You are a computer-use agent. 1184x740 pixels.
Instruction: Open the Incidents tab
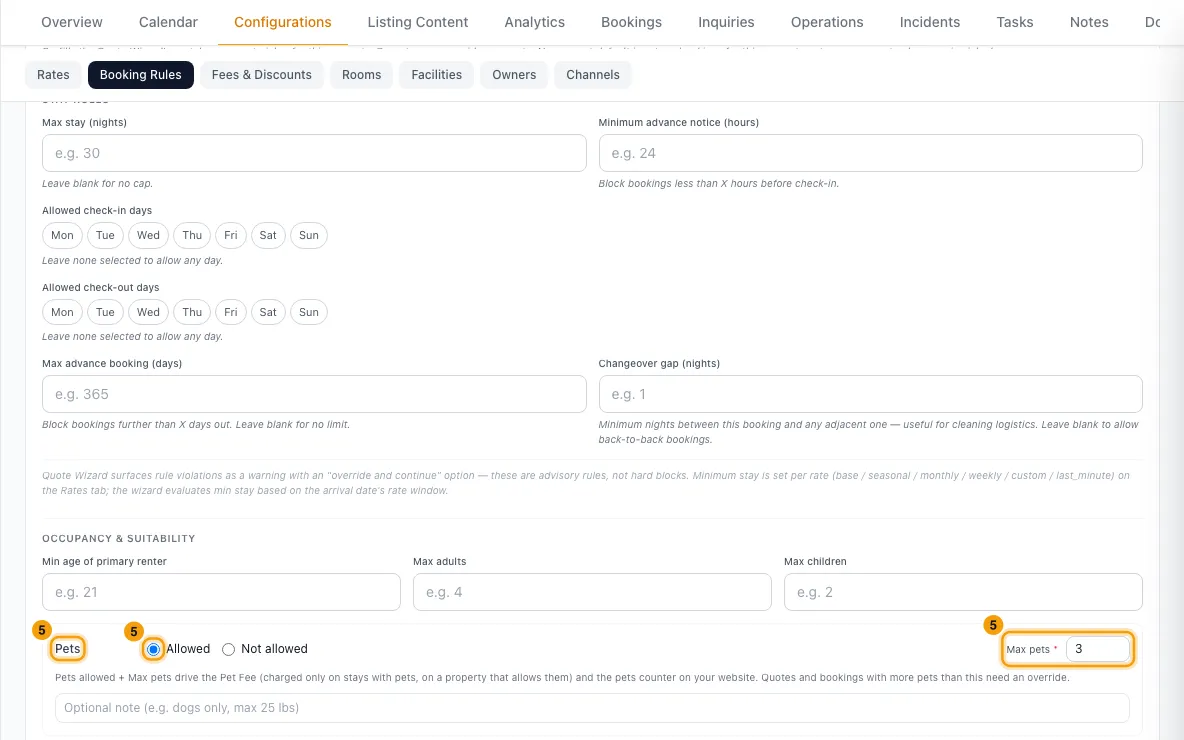click(930, 23)
